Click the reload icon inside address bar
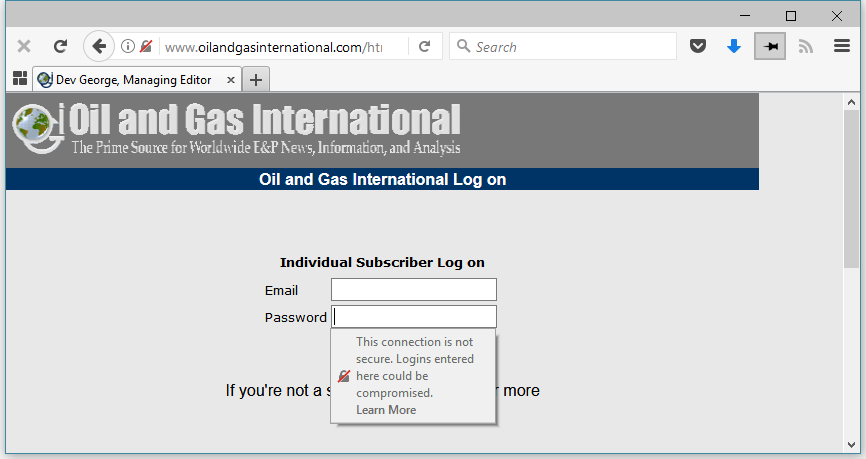 coord(424,46)
